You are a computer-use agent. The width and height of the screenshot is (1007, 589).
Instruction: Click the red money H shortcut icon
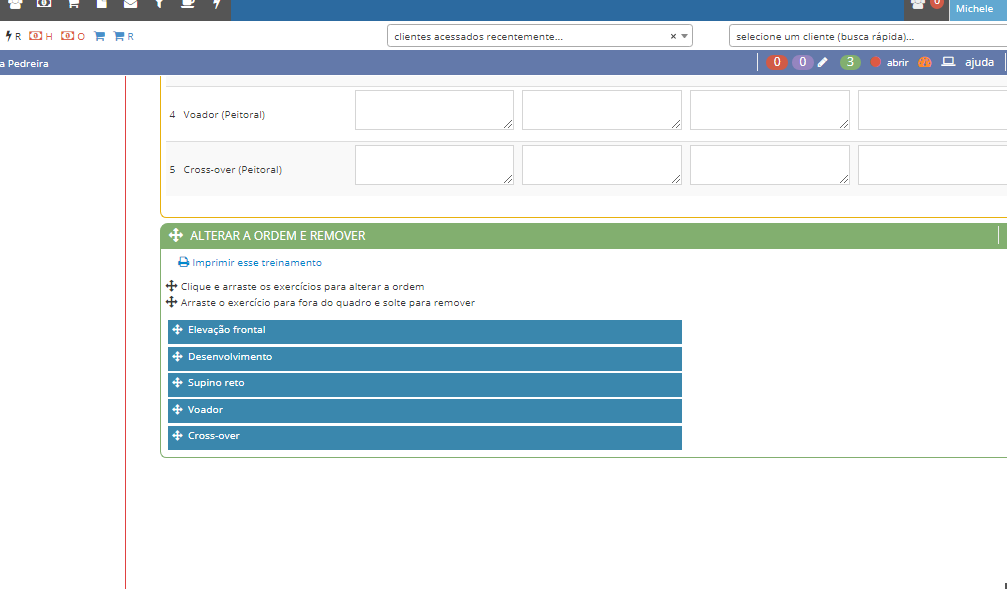pos(40,36)
